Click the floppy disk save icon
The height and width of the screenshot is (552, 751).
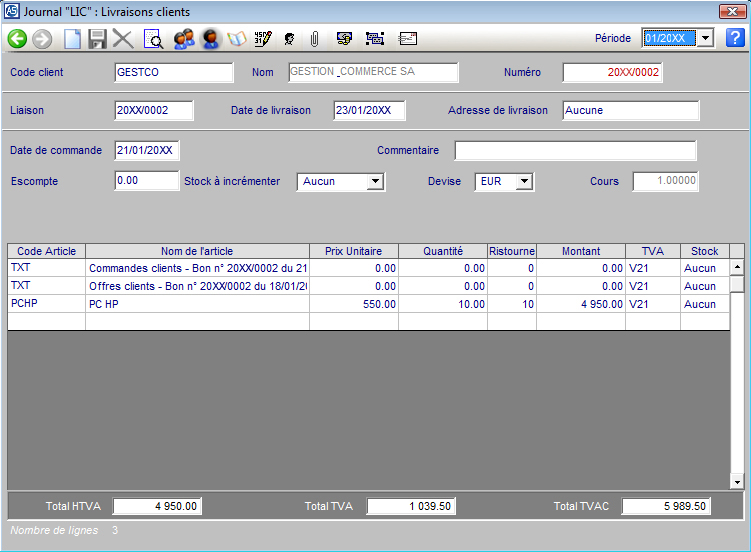(97, 39)
